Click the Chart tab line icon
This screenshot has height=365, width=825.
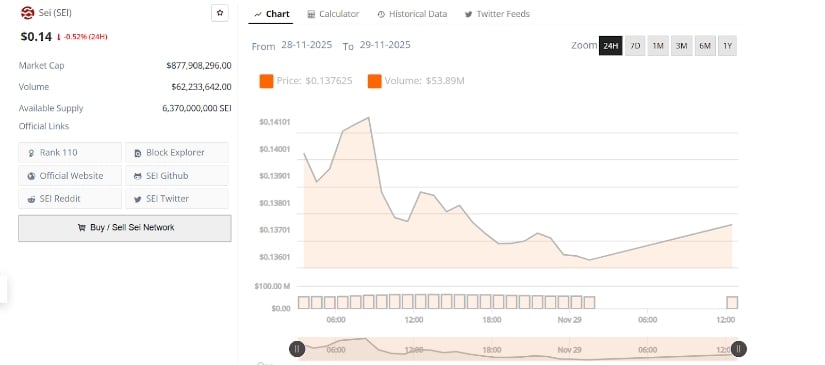(258, 14)
